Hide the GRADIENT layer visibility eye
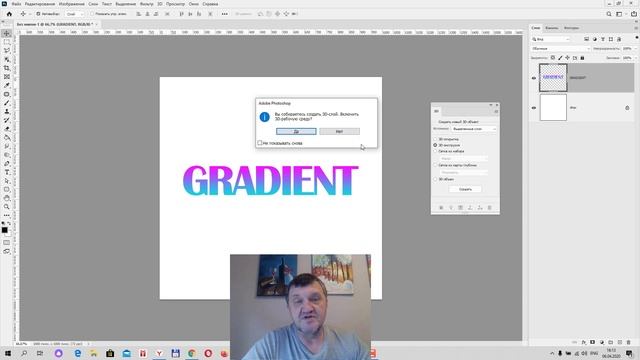Image resolution: width=640 pixels, height=360 pixels. [x=534, y=78]
